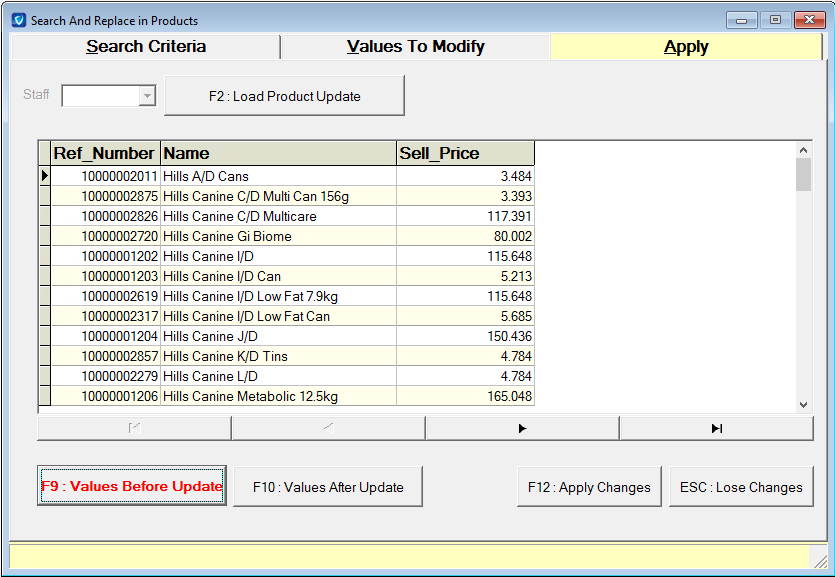Select Hills Canine C/D Multi Can 156g
Image resolution: width=835 pixels, height=577 pixels.
tap(279, 196)
